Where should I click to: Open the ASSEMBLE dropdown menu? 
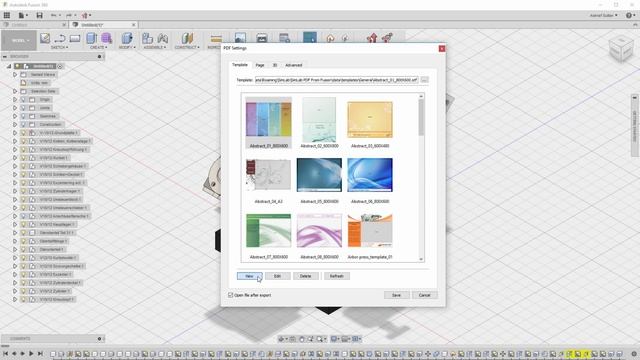155,47
